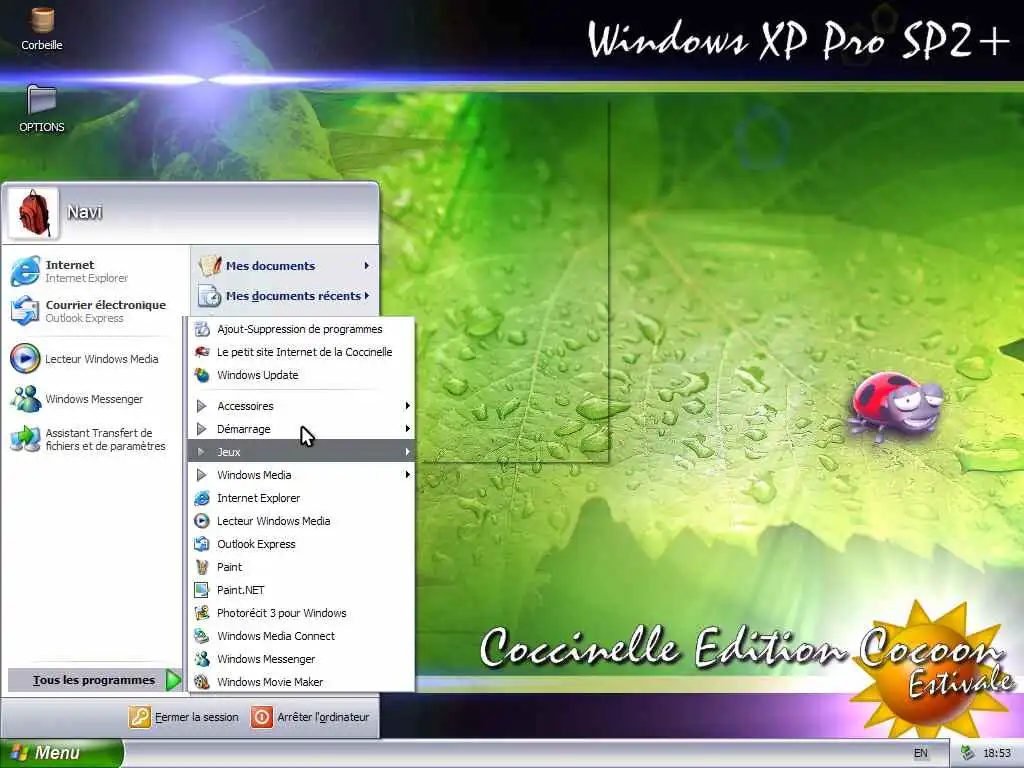Choose Le petit site Internet de la Coccinelle

click(x=301, y=352)
